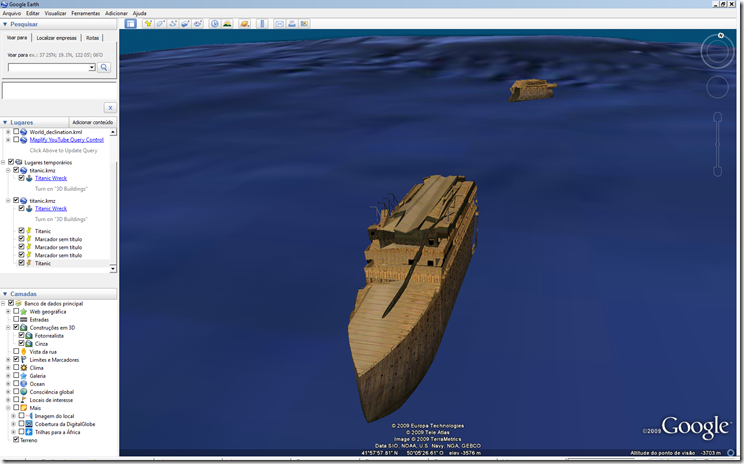
Task: Select the Trilhas para a África layer
Action: (x=57, y=432)
